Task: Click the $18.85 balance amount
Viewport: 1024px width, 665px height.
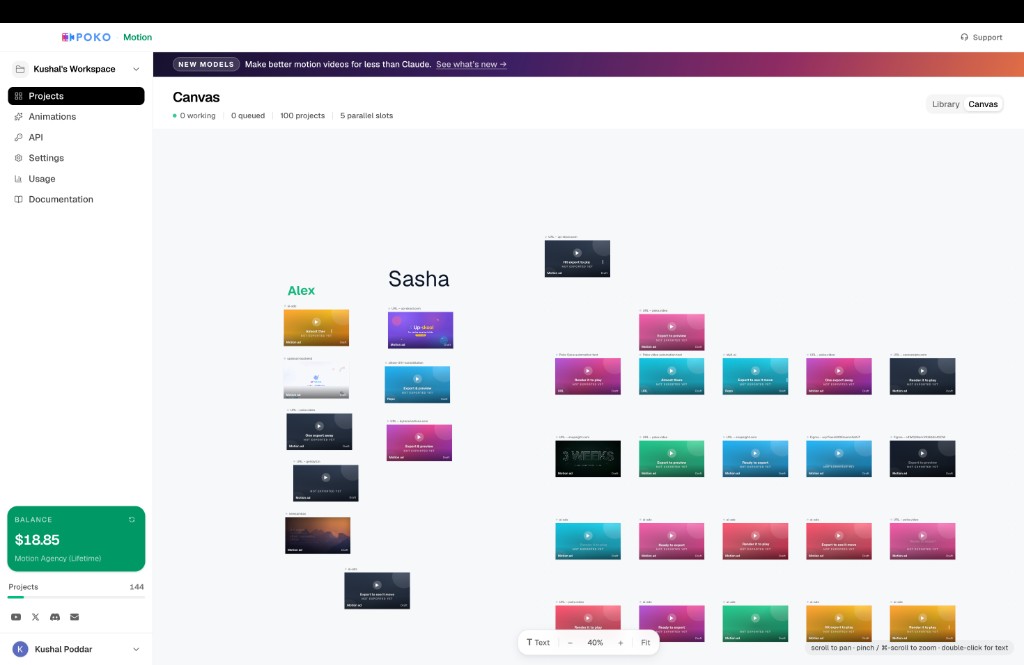Action: click(x=37, y=540)
